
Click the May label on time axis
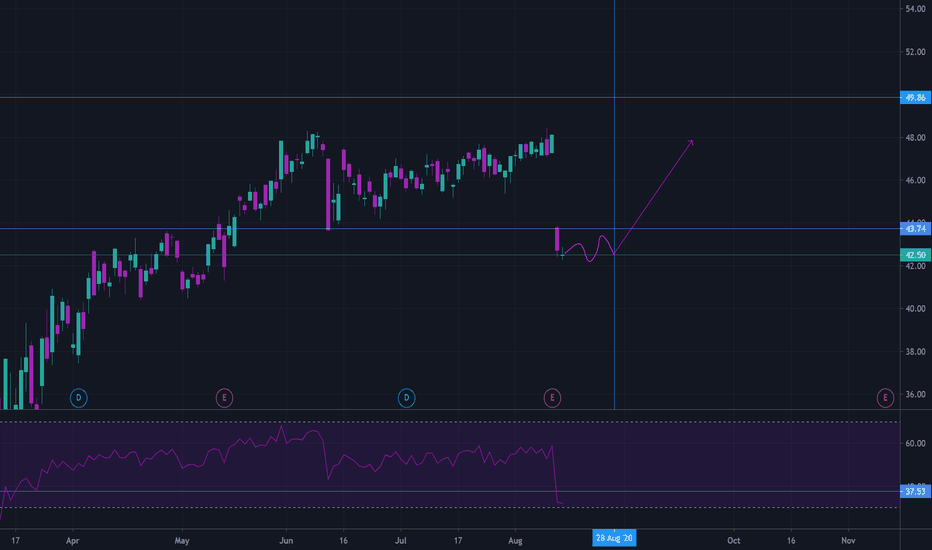(x=182, y=540)
